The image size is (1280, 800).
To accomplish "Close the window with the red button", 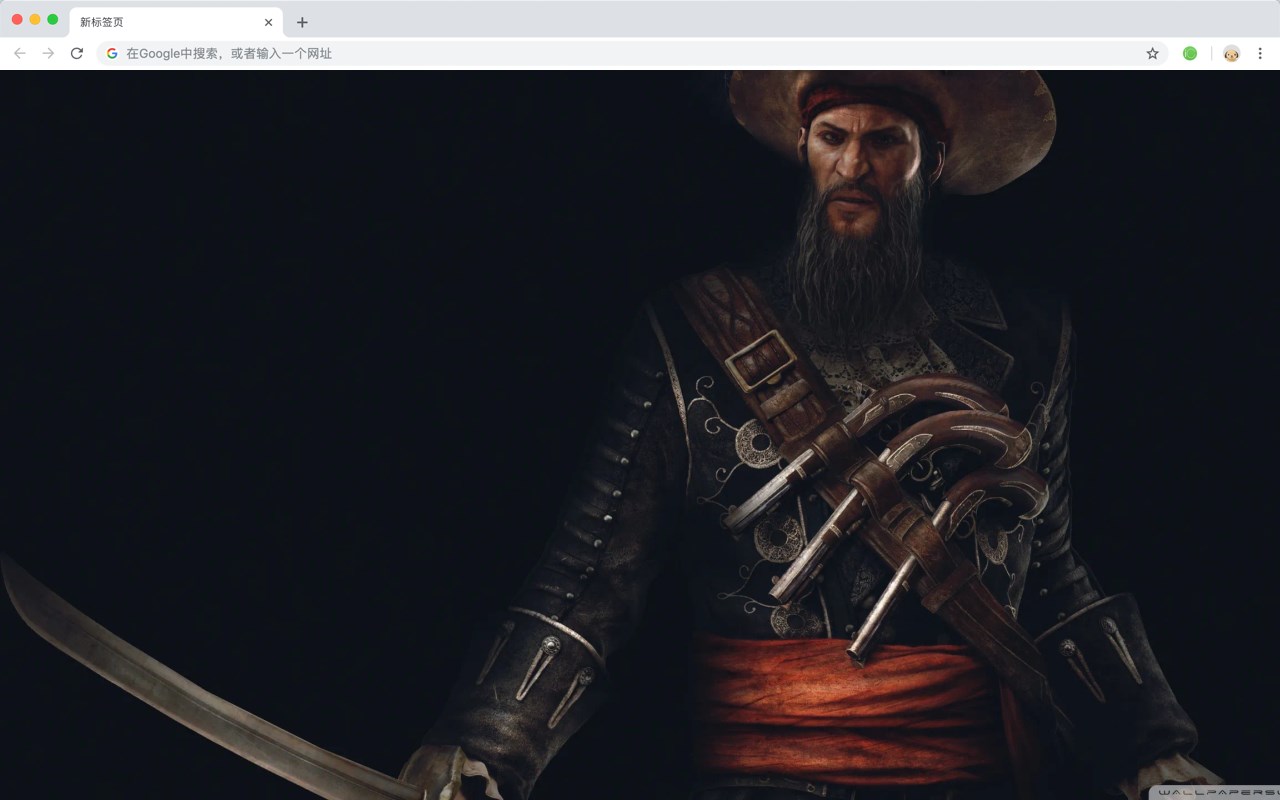I will (x=17, y=20).
